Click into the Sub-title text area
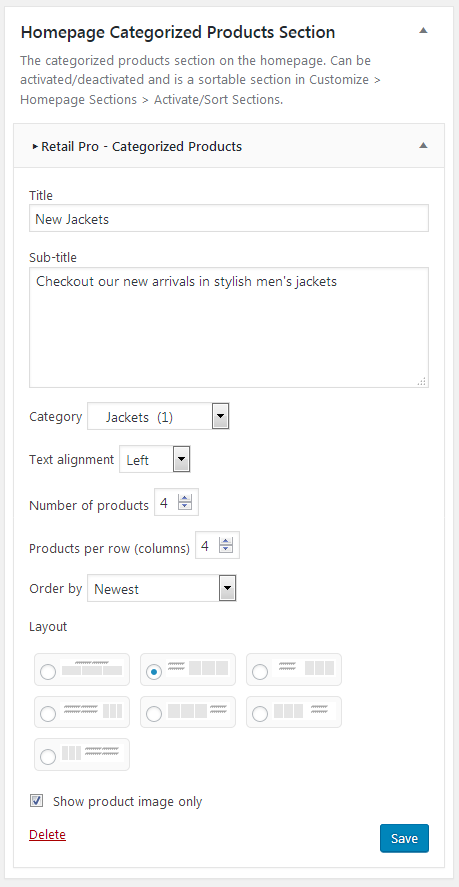Viewport: 459px width, 887px height. coord(229,328)
